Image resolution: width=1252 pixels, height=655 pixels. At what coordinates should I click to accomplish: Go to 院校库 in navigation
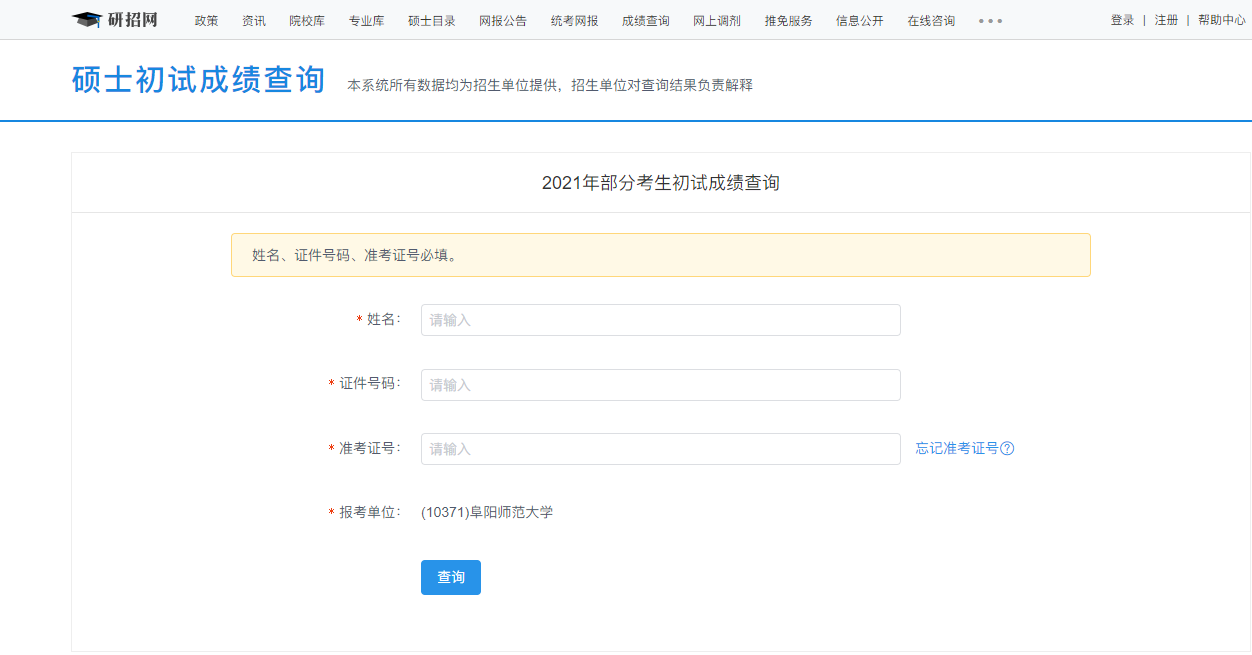[x=307, y=21]
